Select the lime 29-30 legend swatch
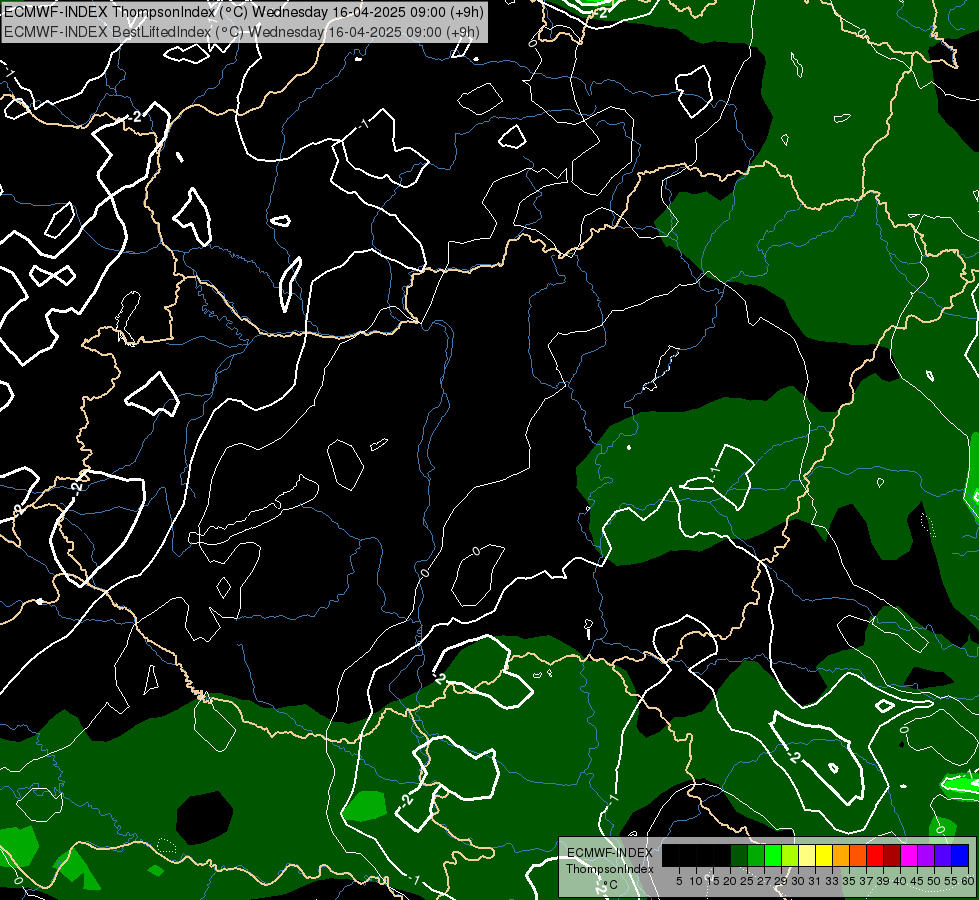This screenshot has height=900, width=979. pyautogui.click(x=790, y=855)
